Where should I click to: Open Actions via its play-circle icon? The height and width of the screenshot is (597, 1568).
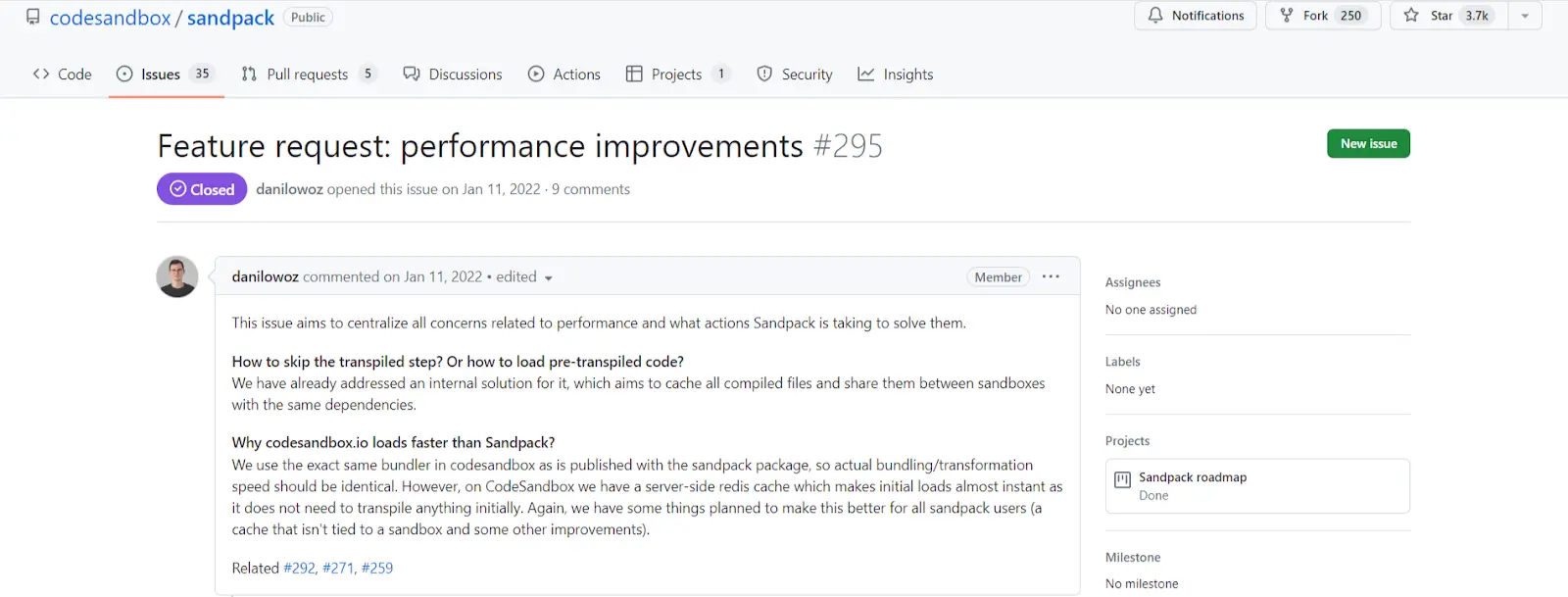pyautogui.click(x=535, y=73)
